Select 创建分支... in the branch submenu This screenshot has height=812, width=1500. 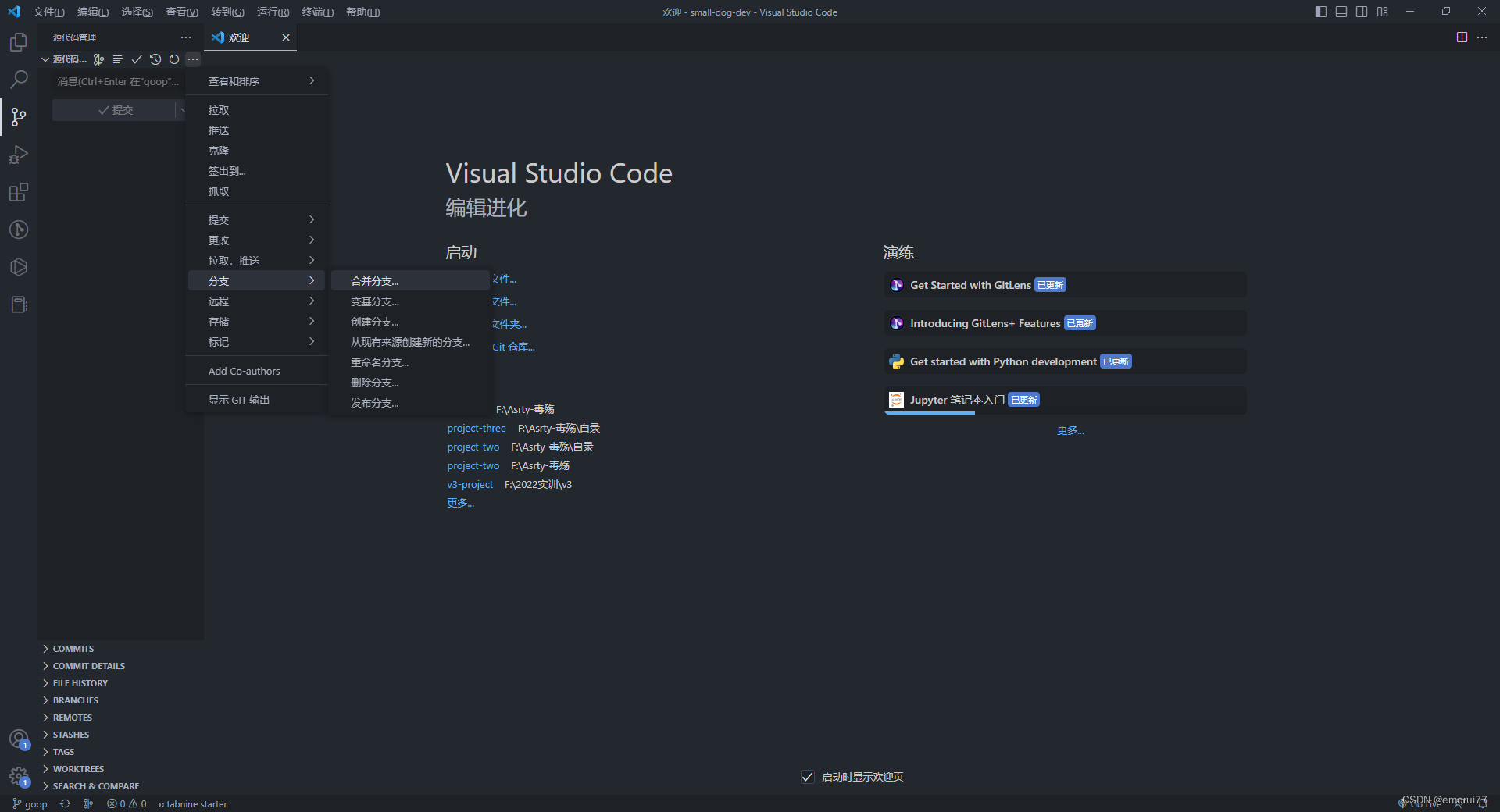click(x=411, y=322)
